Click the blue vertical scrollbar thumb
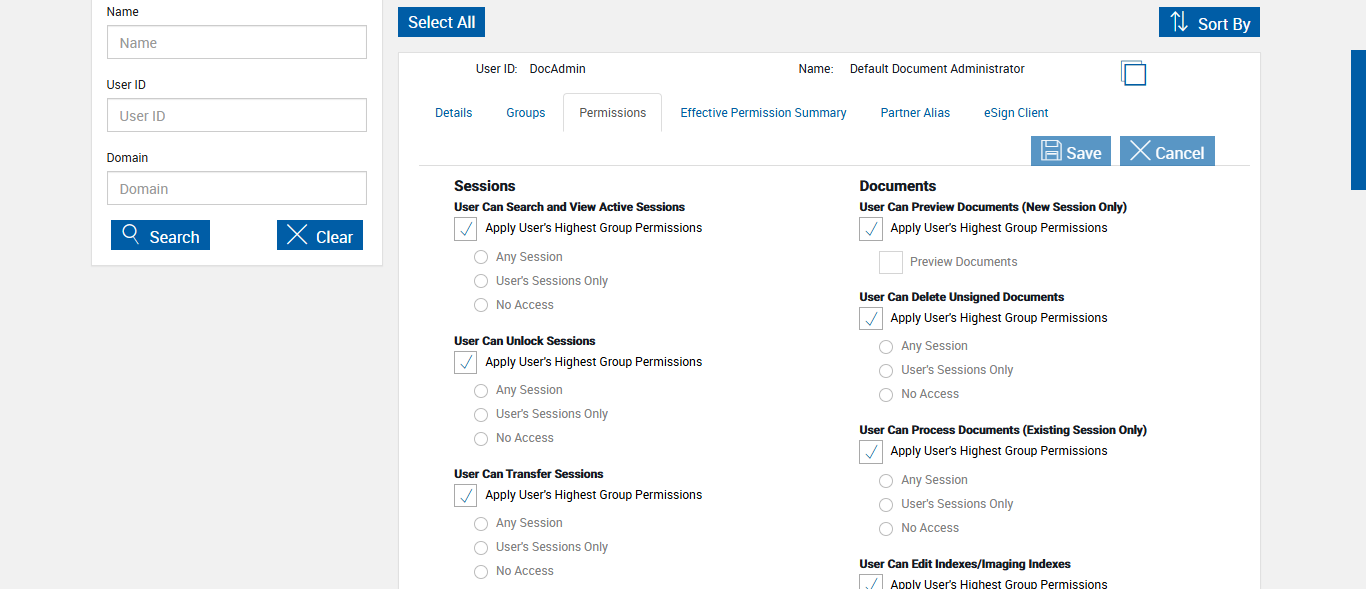Viewport: 1366px width, 589px height. (1358, 120)
